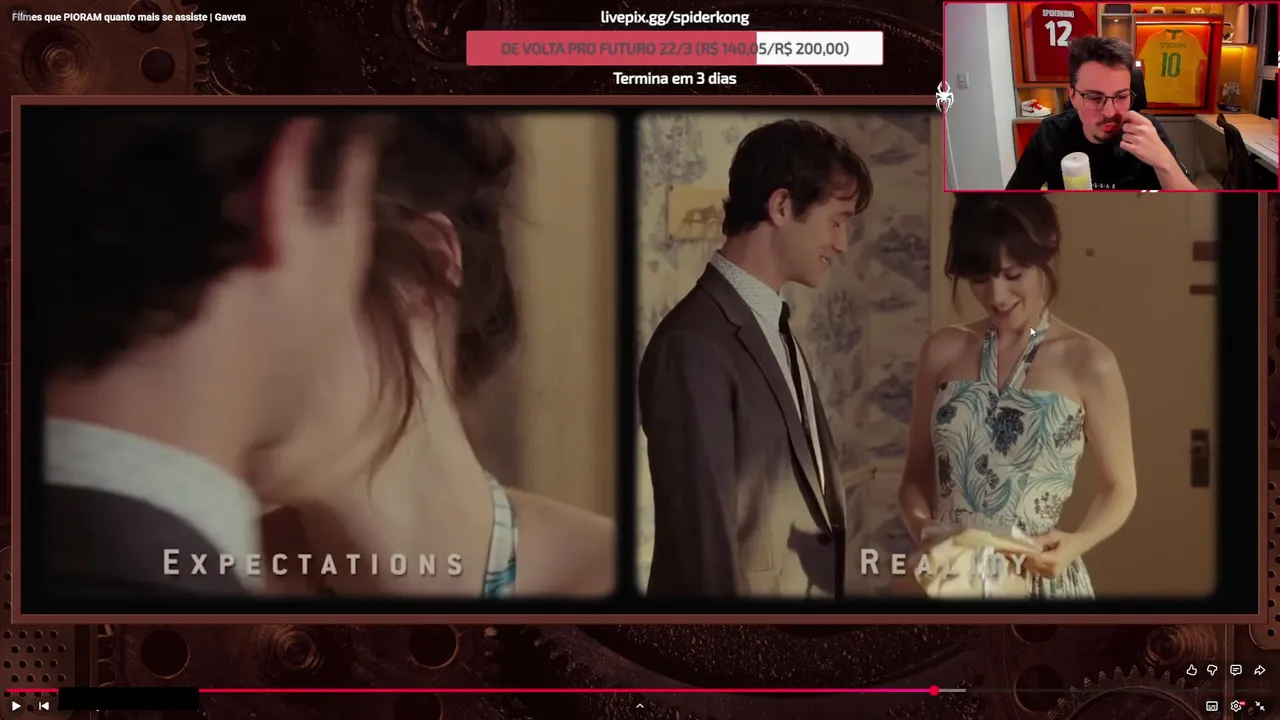The height and width of the screenshot is (720, 1280).
Task: Open the livepix.gg/spiderkong link text
Action: click(x=675, y=17)
